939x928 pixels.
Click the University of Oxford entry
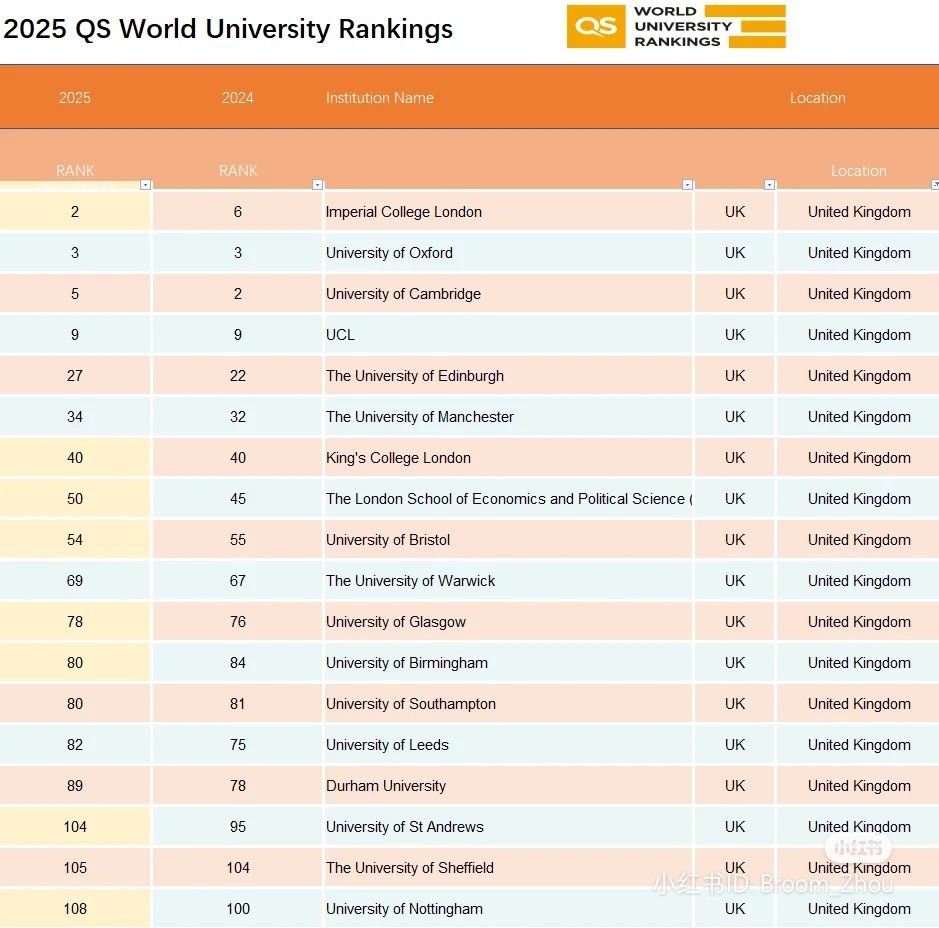pos(389,253)
